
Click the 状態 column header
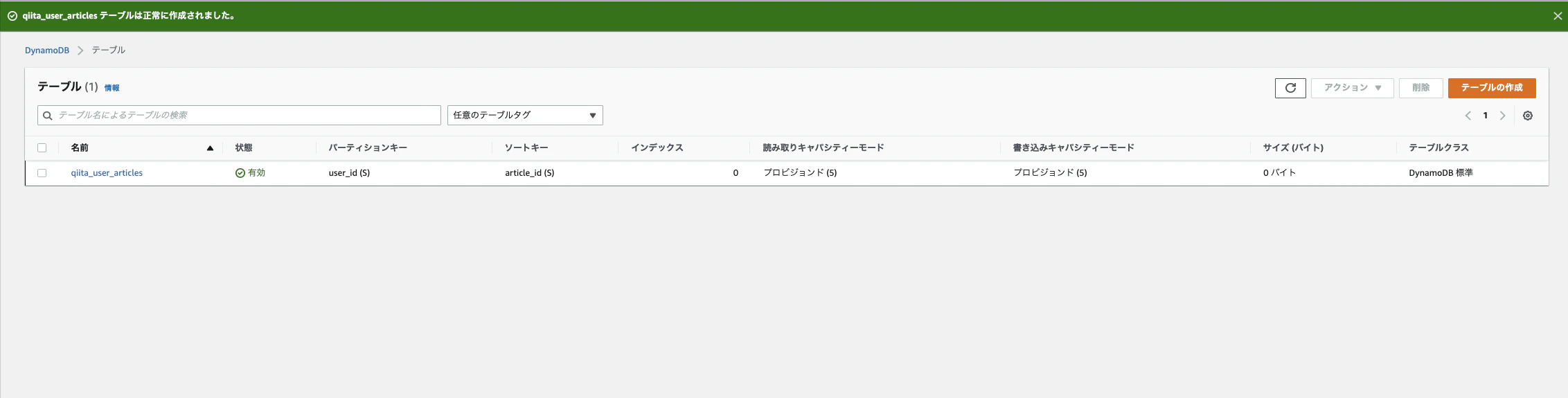(x=244, y=147)
